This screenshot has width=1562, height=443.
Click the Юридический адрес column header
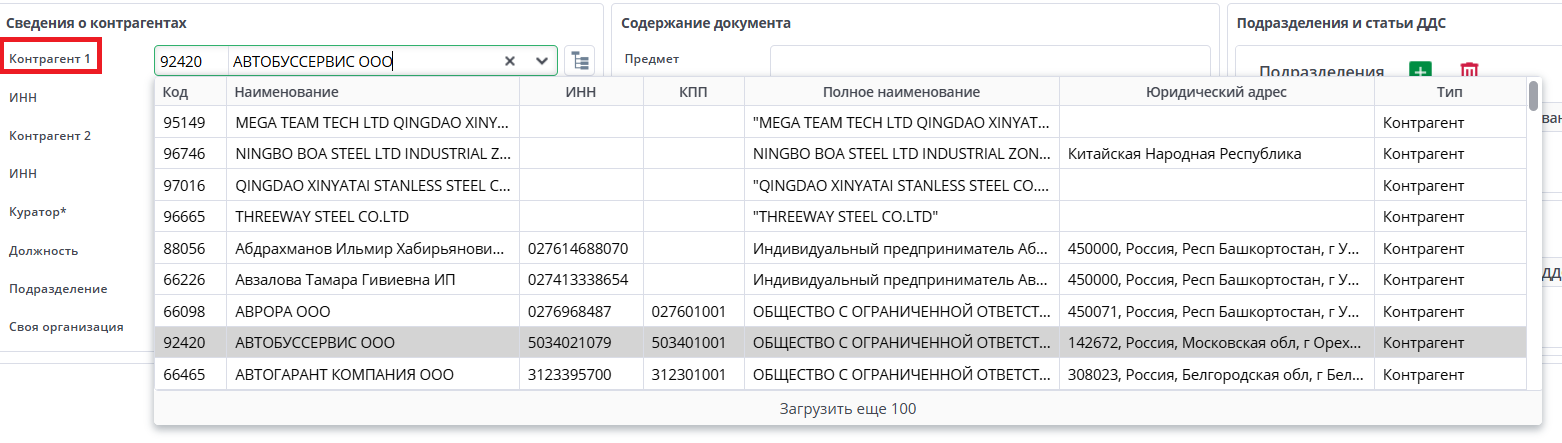point(1216,92)
